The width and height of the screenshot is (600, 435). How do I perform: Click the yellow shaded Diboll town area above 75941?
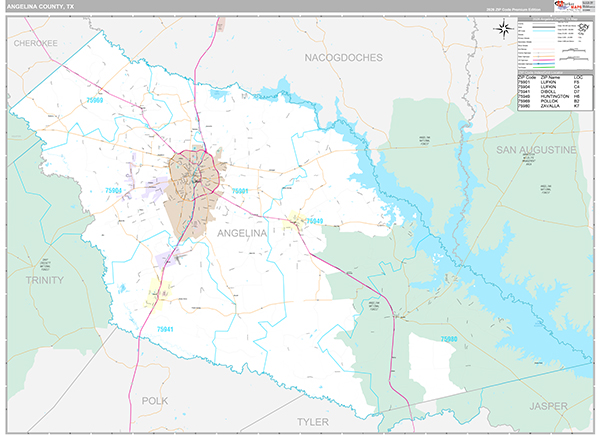tap(157, 294)
